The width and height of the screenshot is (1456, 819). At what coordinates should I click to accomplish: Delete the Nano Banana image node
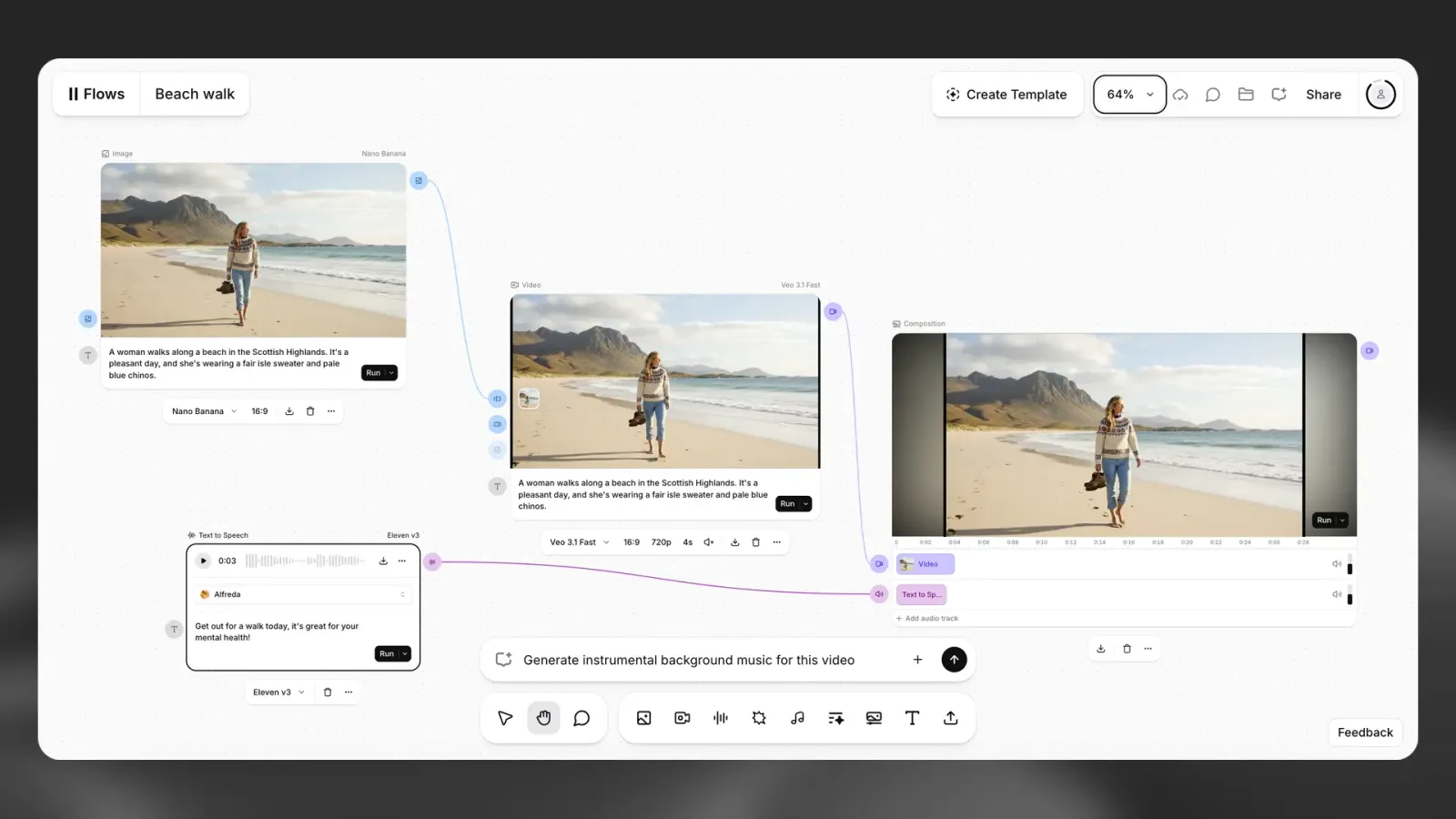pos(310,411)
